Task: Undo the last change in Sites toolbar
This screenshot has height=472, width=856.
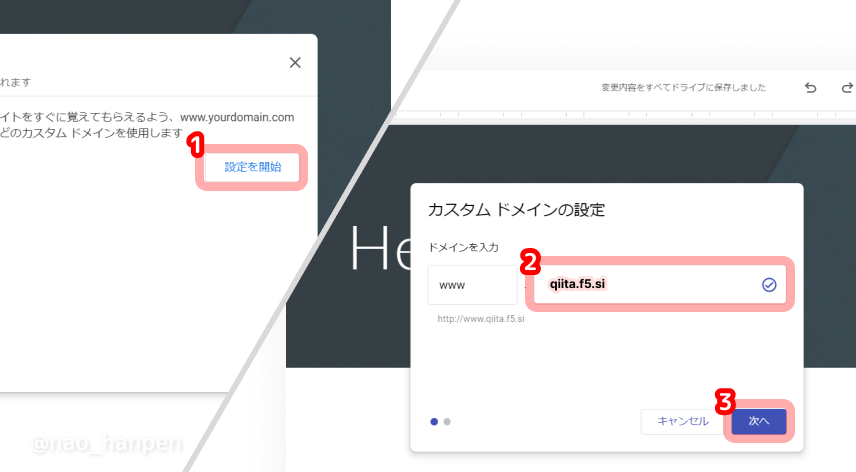Action: point(811,87)
